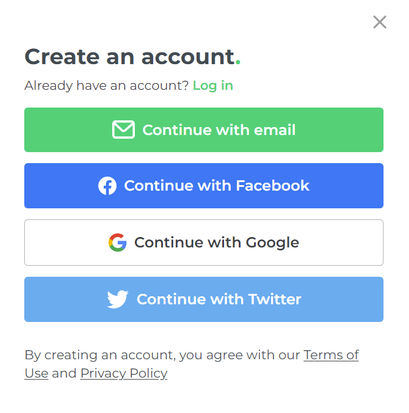Click the word Facebook in the blue button
409x413 pixels.
click(x=272, y=186)
